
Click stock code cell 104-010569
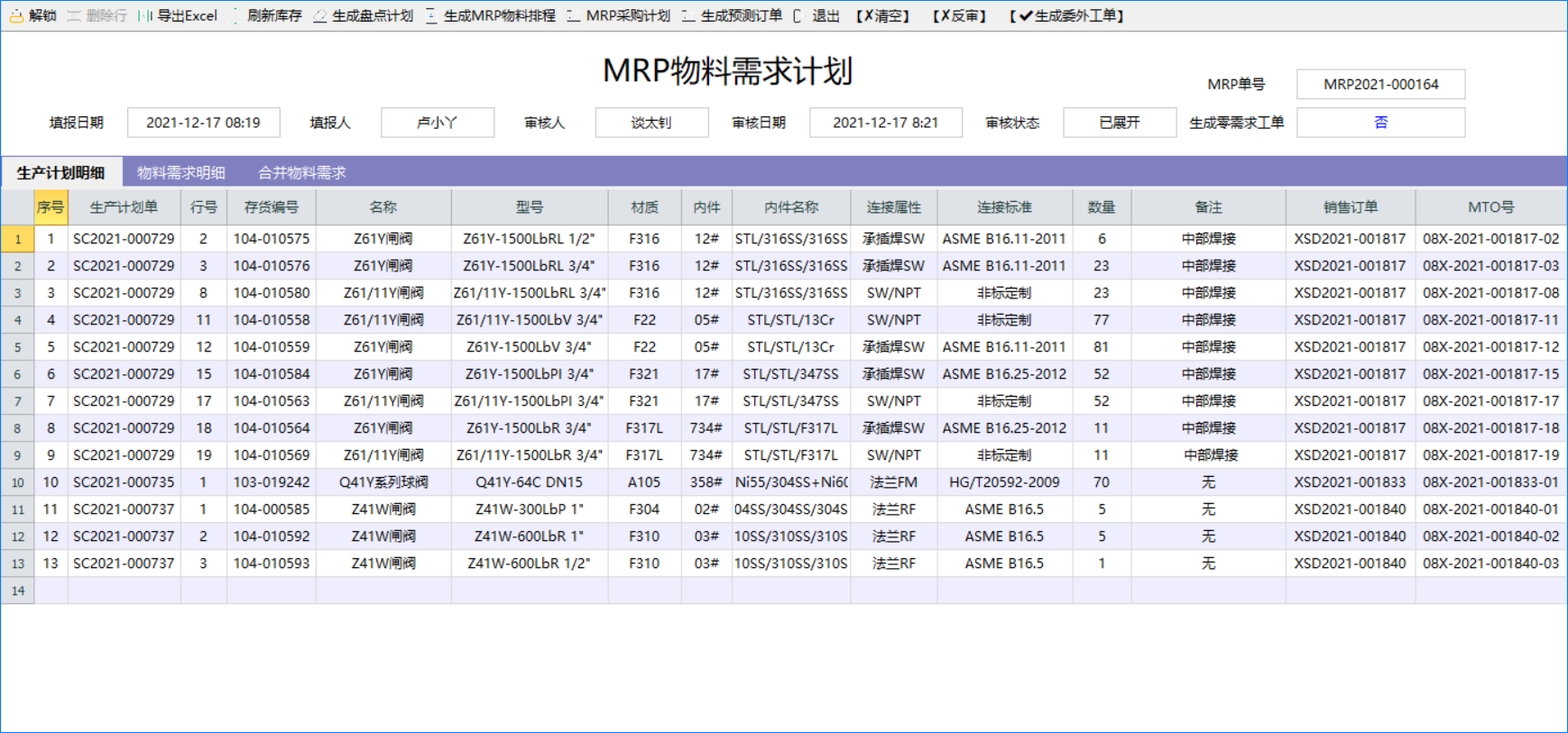[x=272, y=455]
